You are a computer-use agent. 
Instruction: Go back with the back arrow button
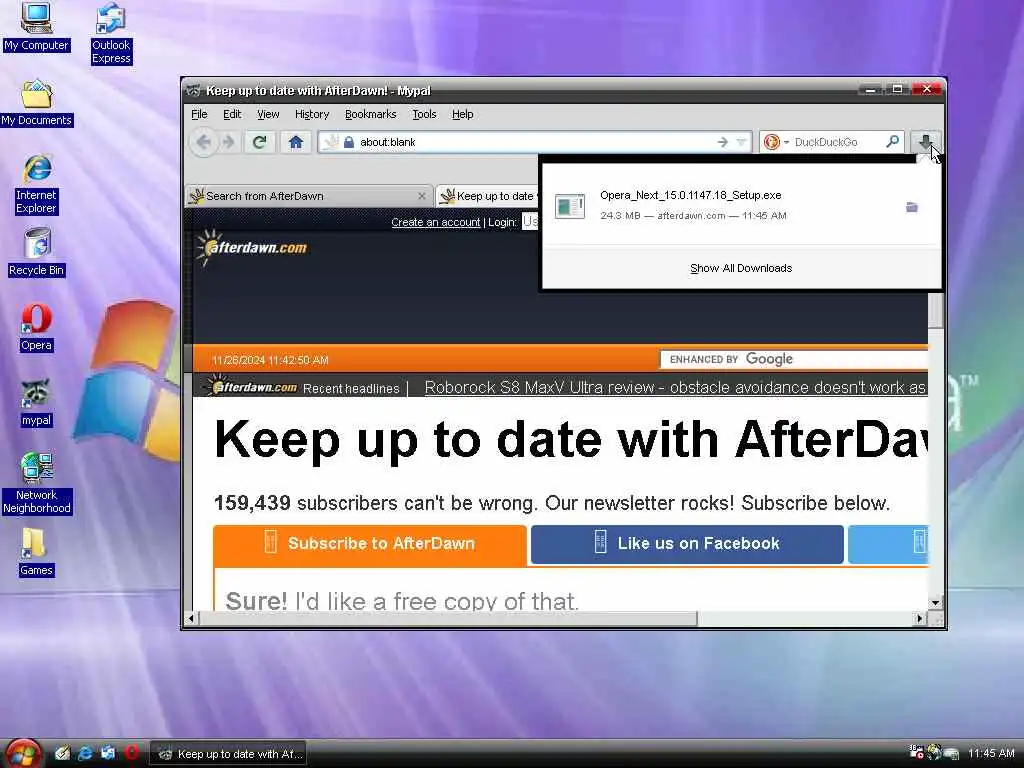[x=204, y=142]
